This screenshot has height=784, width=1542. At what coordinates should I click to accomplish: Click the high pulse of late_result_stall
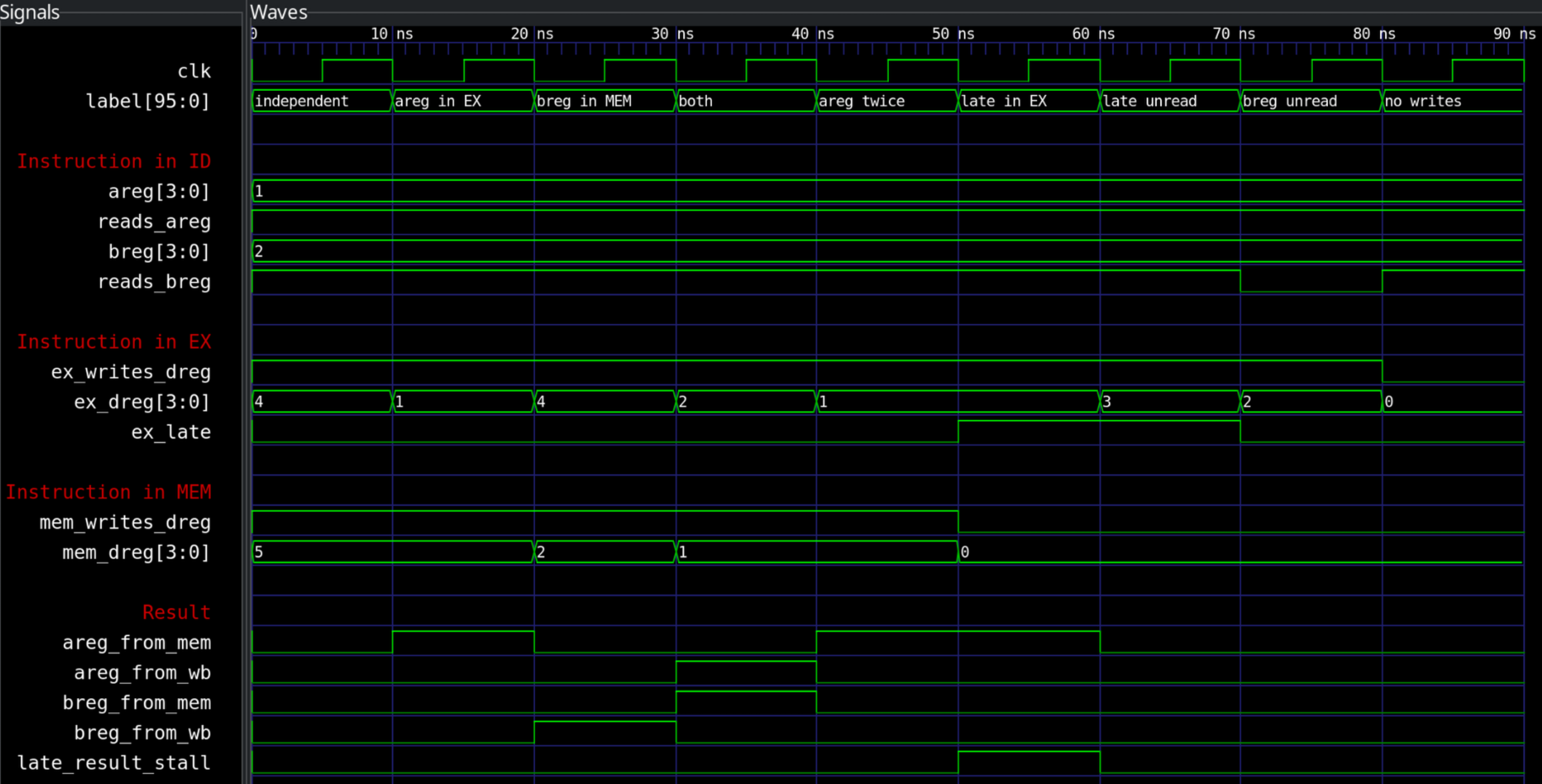(1029, 761)
